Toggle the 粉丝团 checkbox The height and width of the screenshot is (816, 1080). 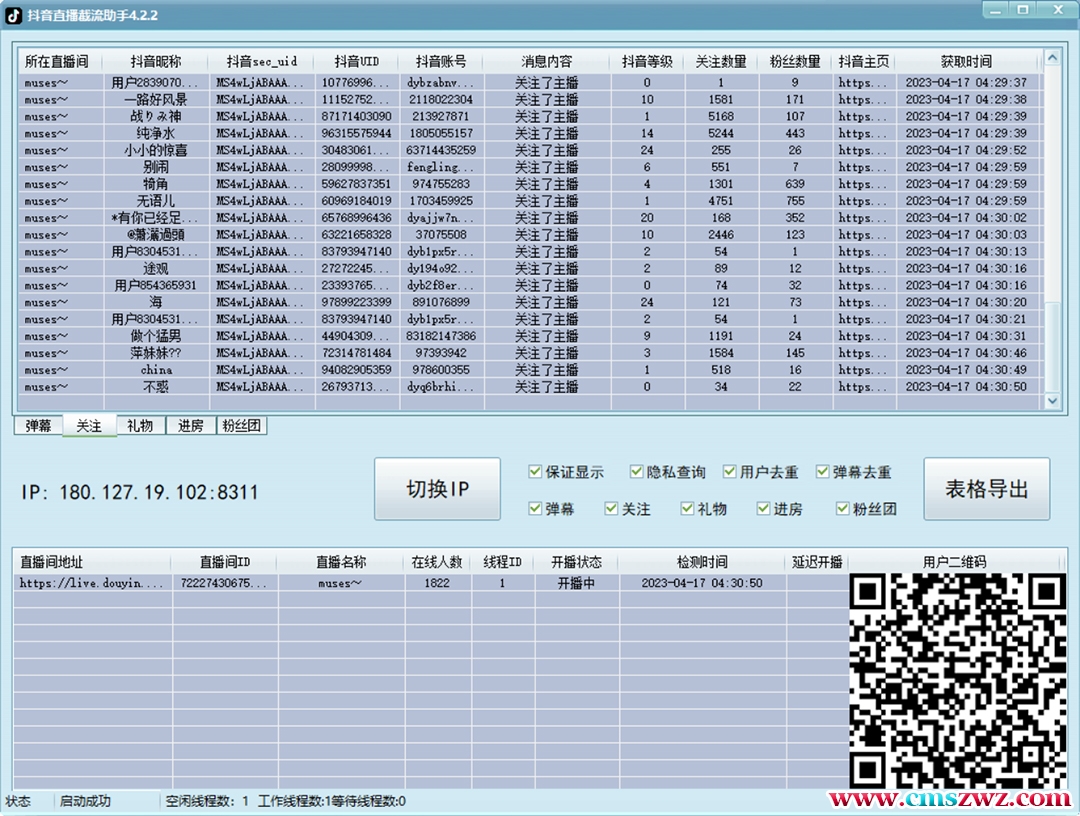coord(844,509)
